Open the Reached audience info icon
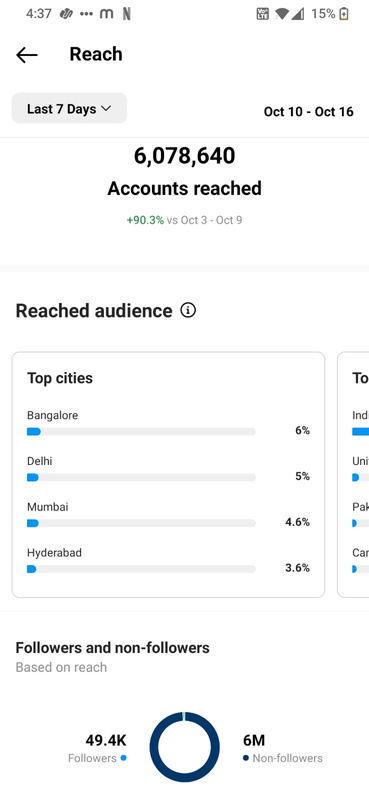This screenshot has height=800, width=369. point(188,310)
